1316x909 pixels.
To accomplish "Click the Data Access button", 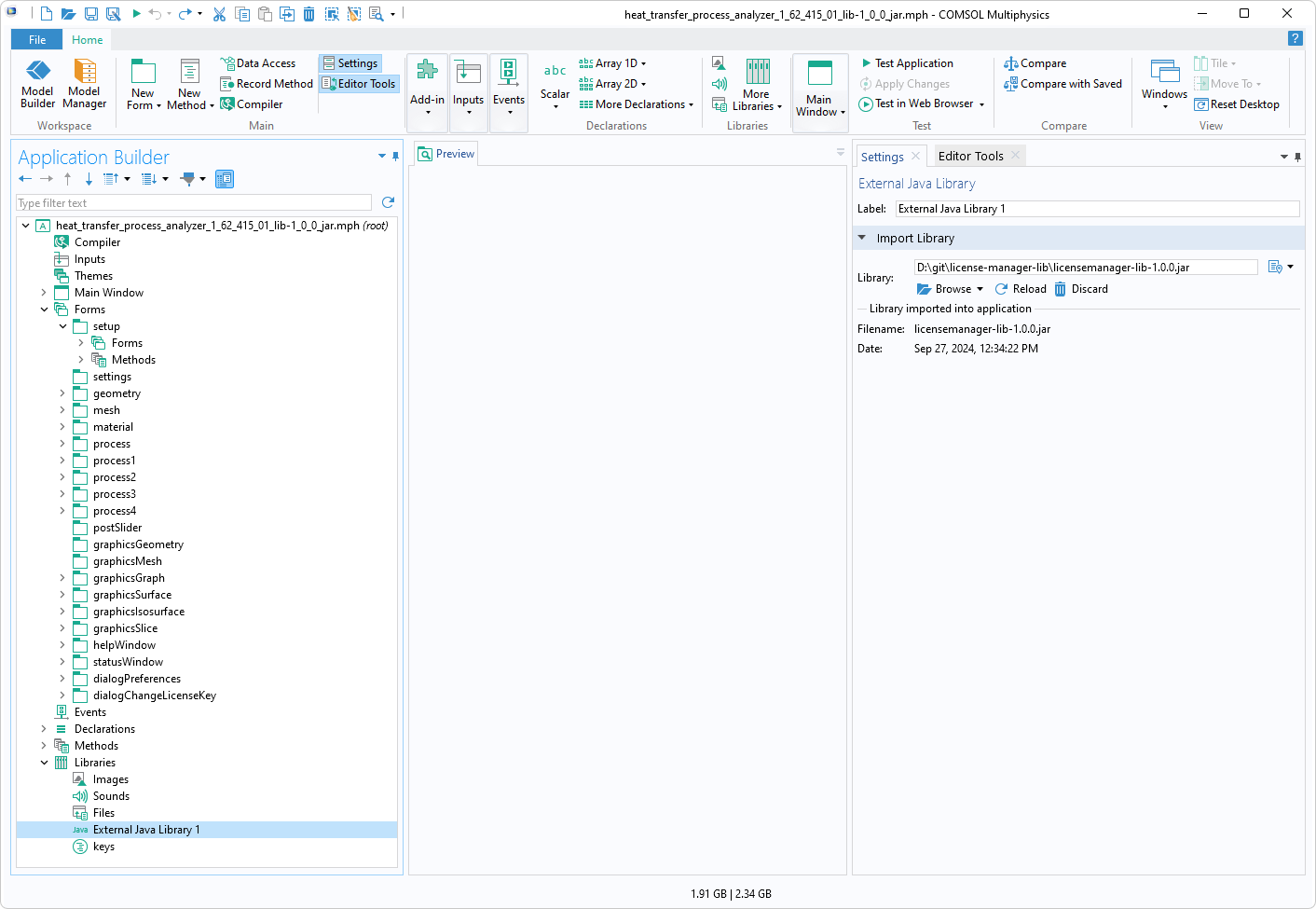I will click(257, 63).
